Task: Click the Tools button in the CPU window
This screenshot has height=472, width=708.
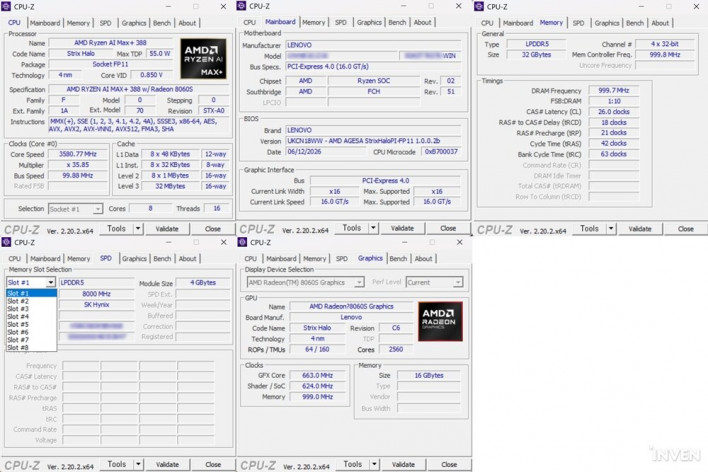Action: coord(116,229)
